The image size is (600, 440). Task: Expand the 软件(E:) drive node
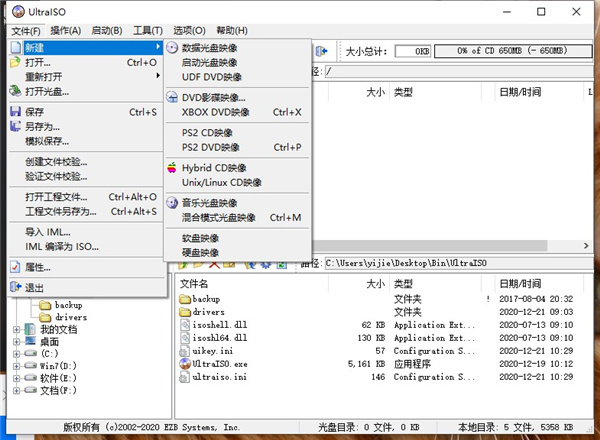[x=17, y=380]
